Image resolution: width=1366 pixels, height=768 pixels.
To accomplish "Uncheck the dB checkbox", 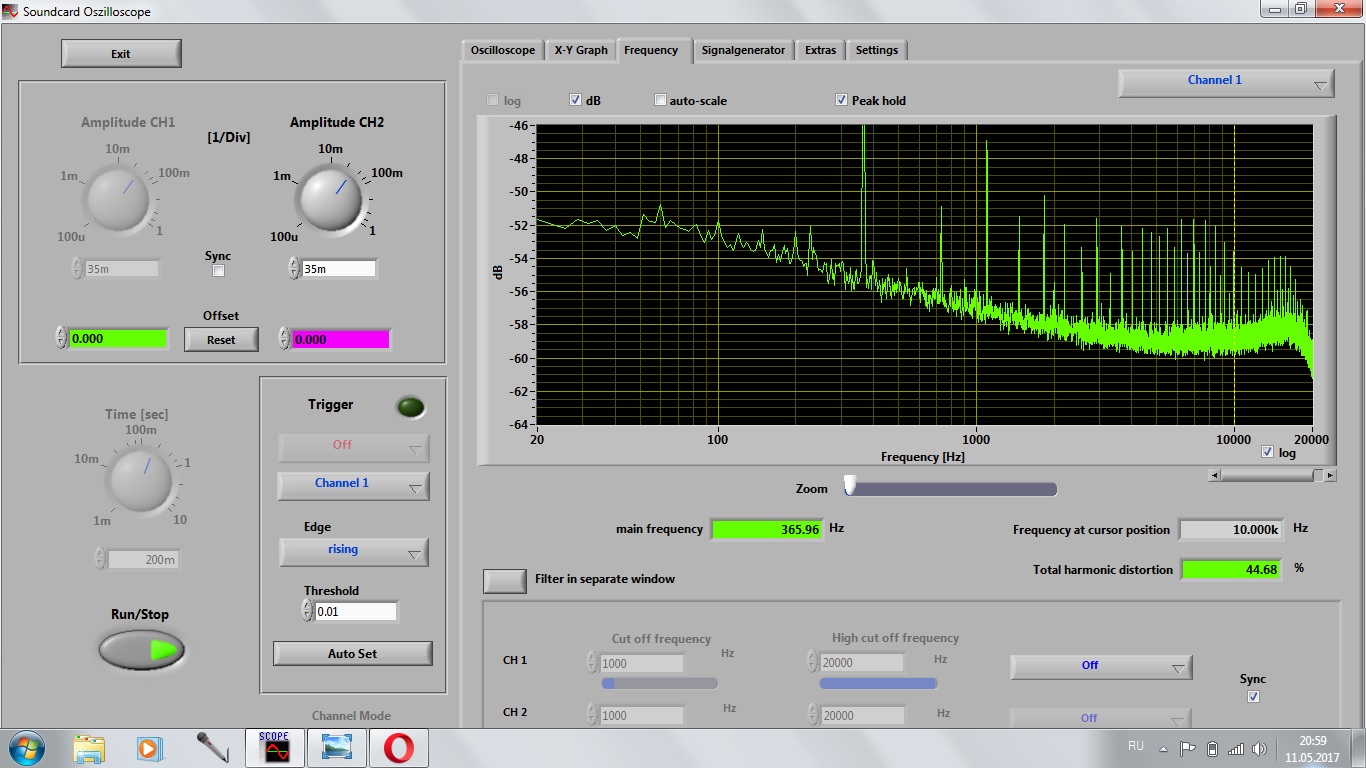I will point(576,100).
